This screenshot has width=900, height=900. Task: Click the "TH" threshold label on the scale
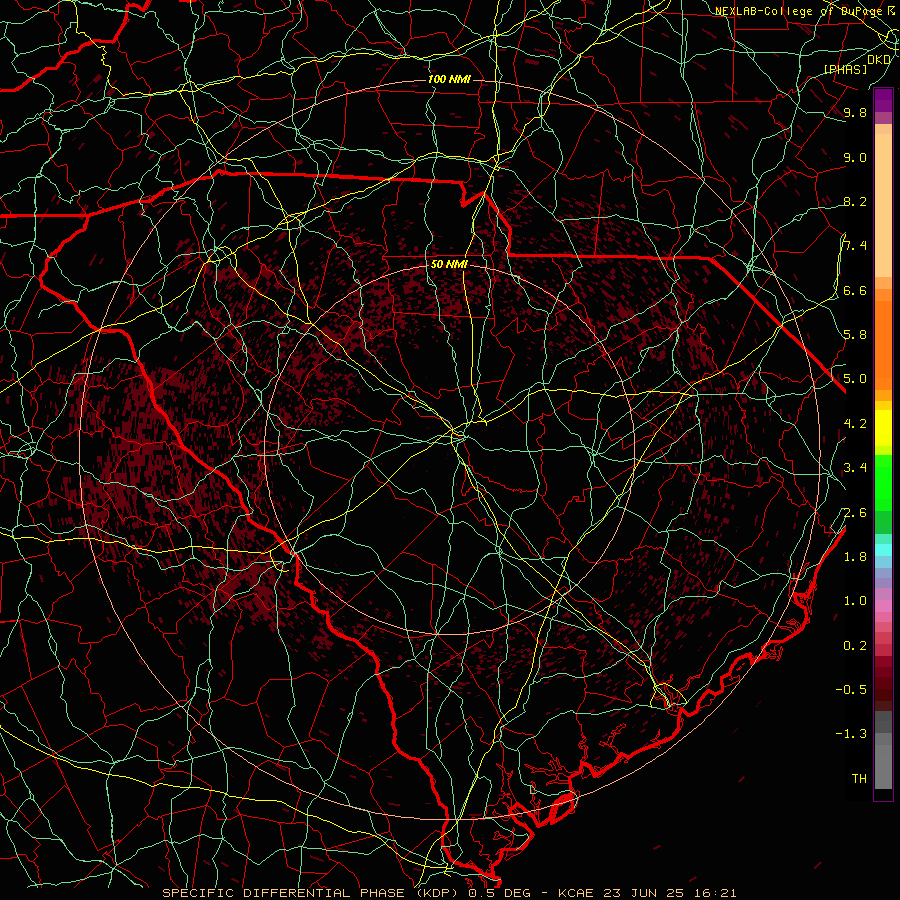pos(859,779)
